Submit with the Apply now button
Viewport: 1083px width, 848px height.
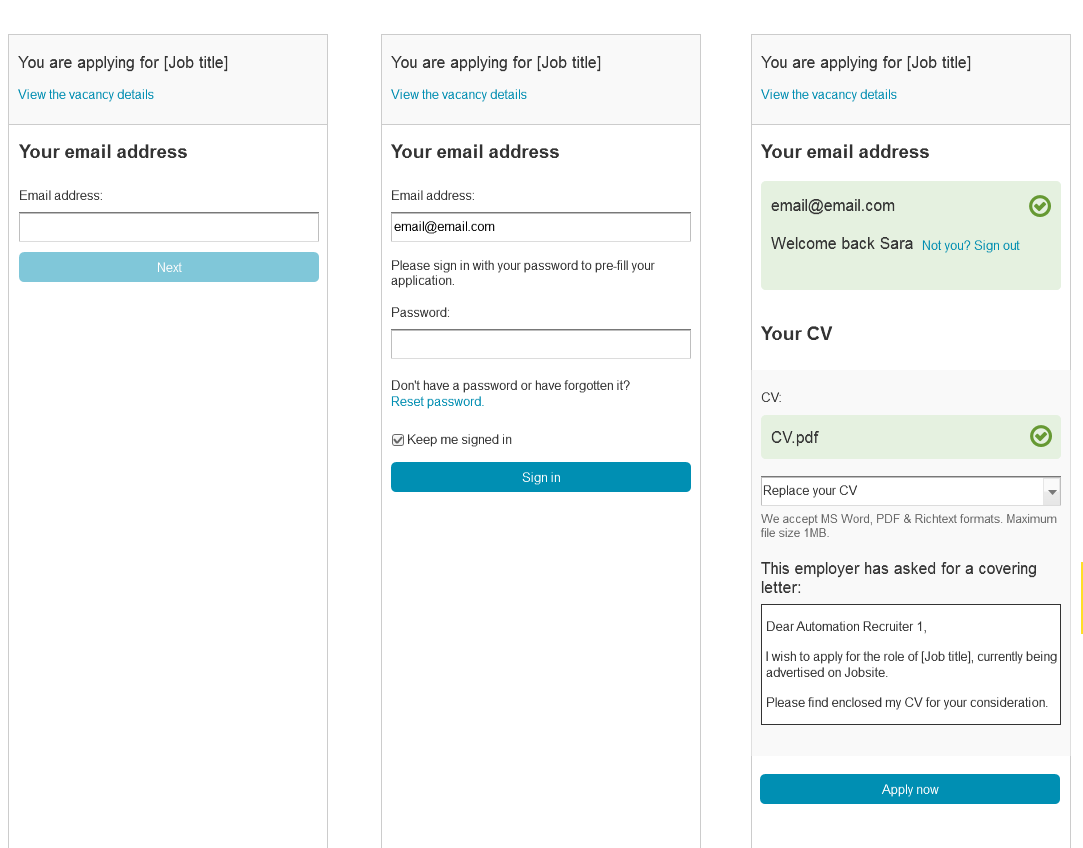(909, 789)
